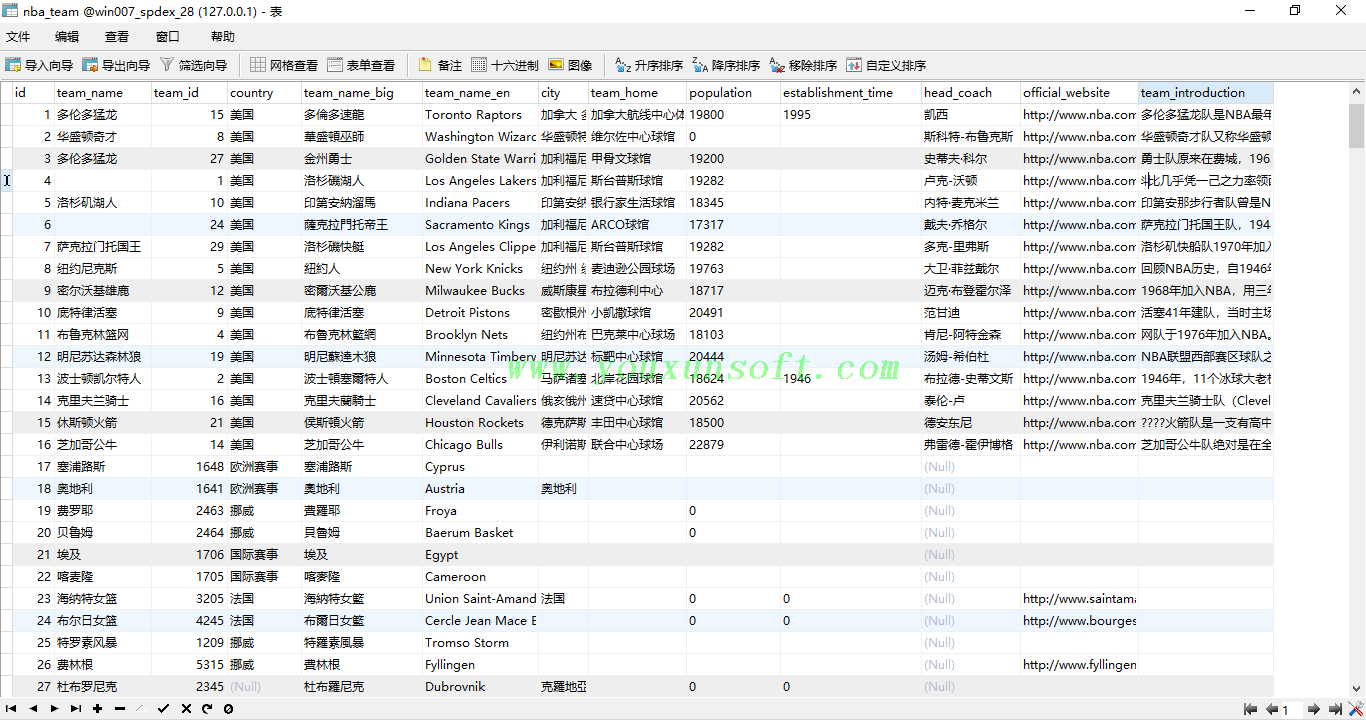The width and height of the screenshot is (1366, 720).
Task: Click 移除排序 to remove sorting
Action: click(803, 65)
